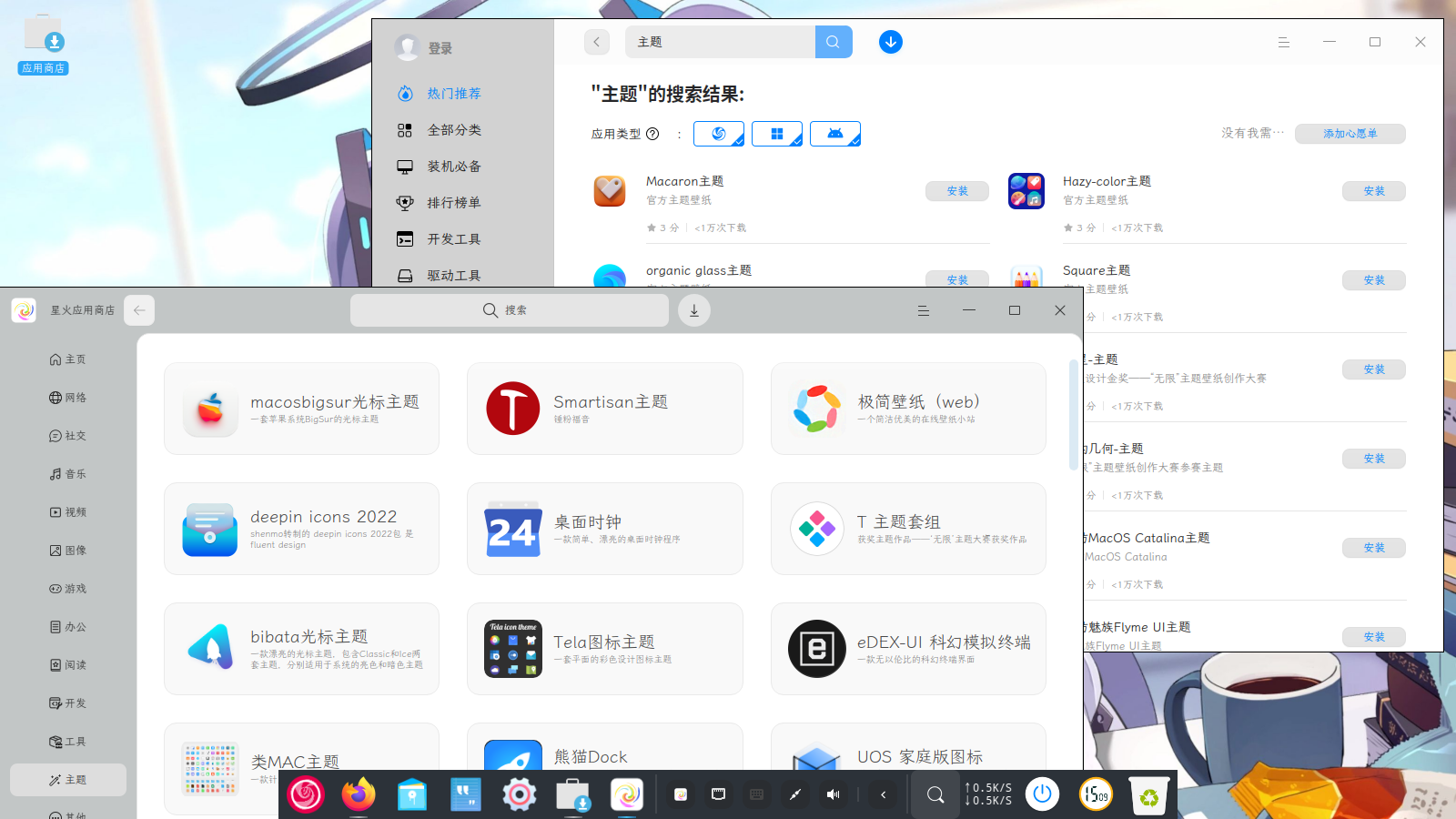Click the power button in the dock
1456x819 pixels.
click(1043, 794)
